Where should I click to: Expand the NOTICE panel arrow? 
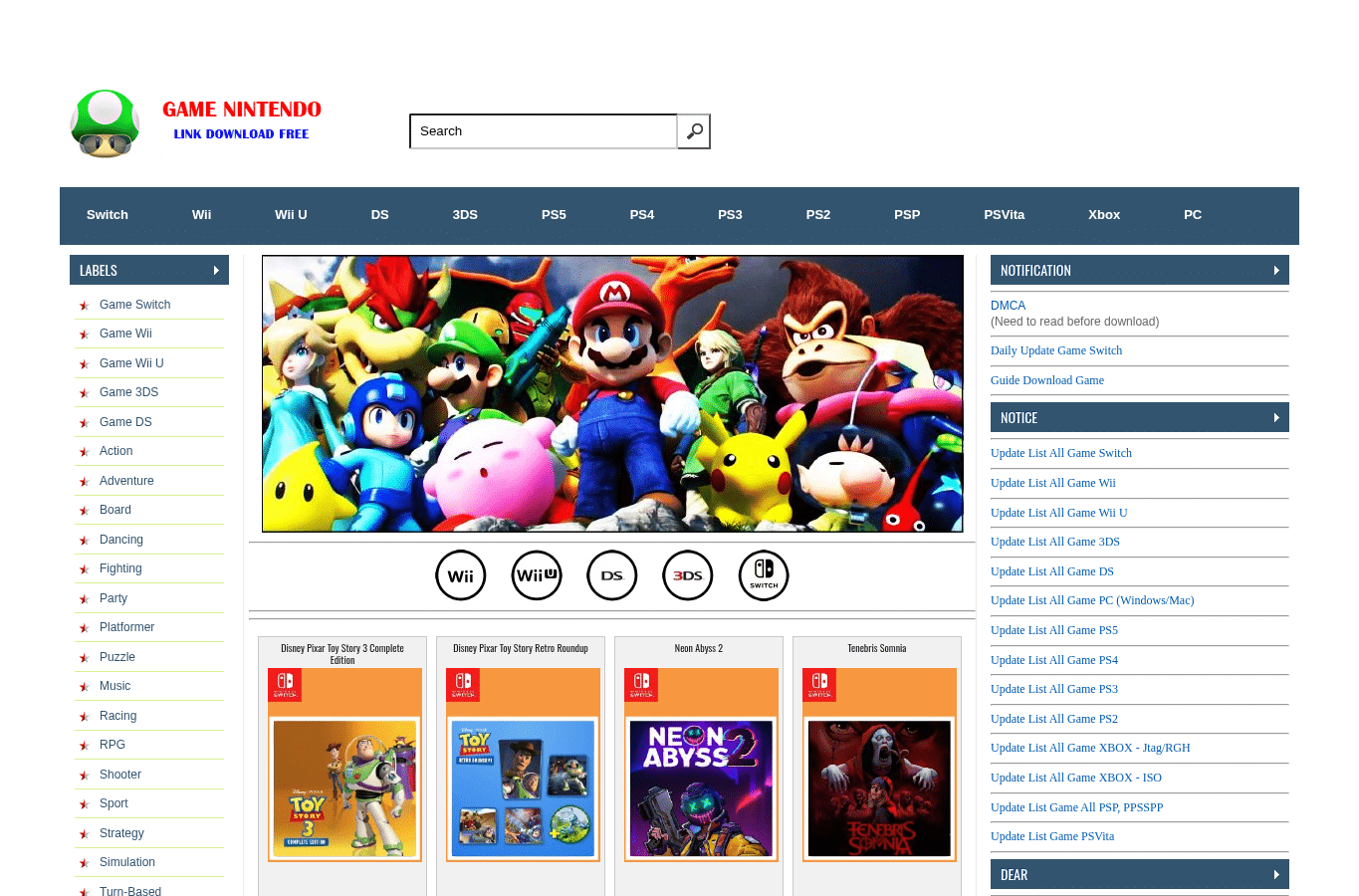click(1276, 417)
